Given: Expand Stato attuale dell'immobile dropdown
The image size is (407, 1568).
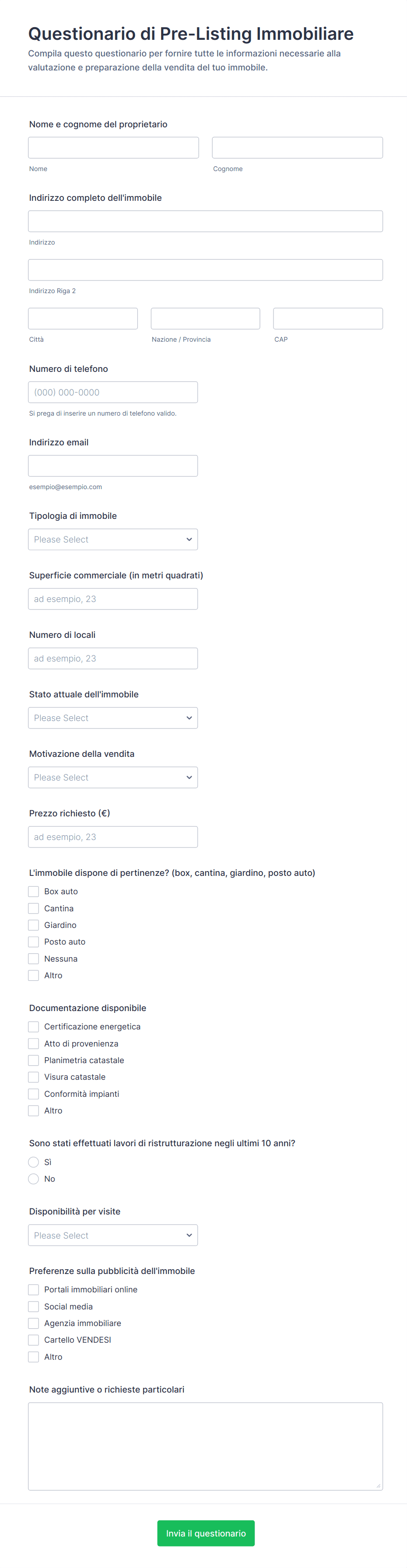Looking at the screenshot, I should 113,717.
